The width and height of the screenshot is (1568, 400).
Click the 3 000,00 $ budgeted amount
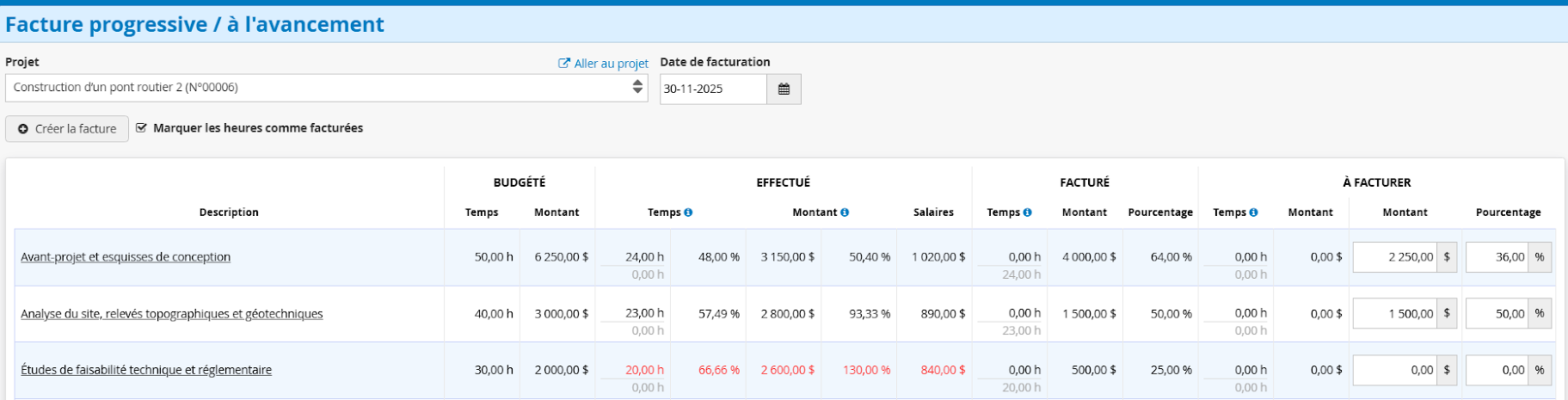click(561, 314)
